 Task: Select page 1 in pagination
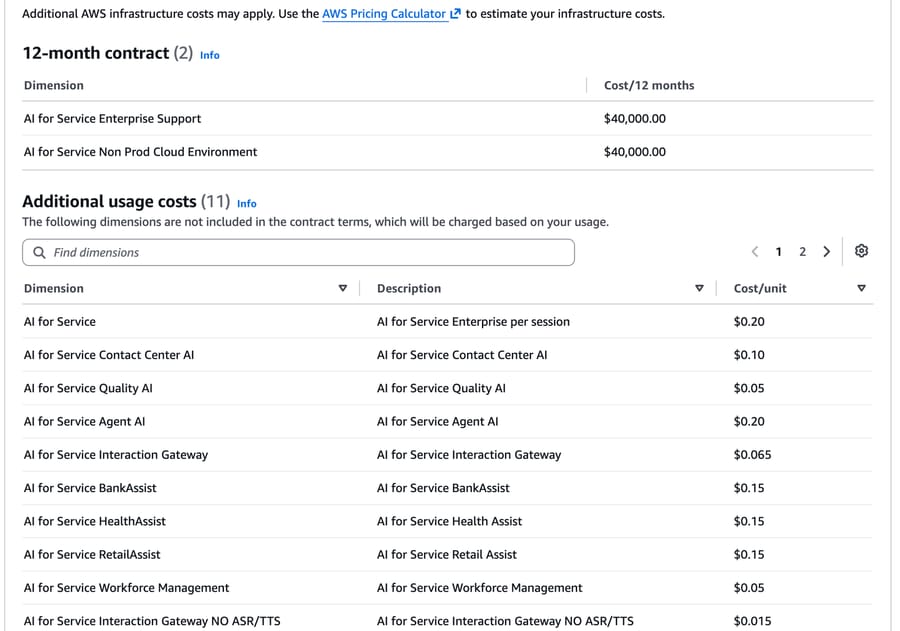pyautogui.click(x=778, y=251)
